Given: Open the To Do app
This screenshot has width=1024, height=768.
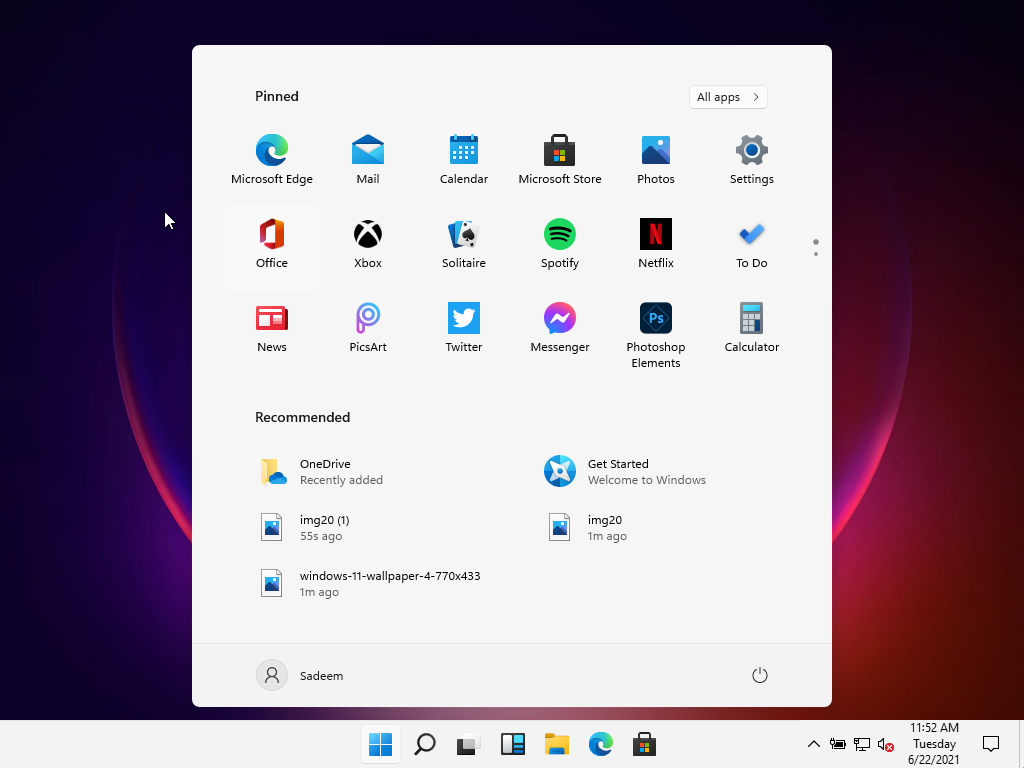Looking at the screenshot, I should (752, 244).
